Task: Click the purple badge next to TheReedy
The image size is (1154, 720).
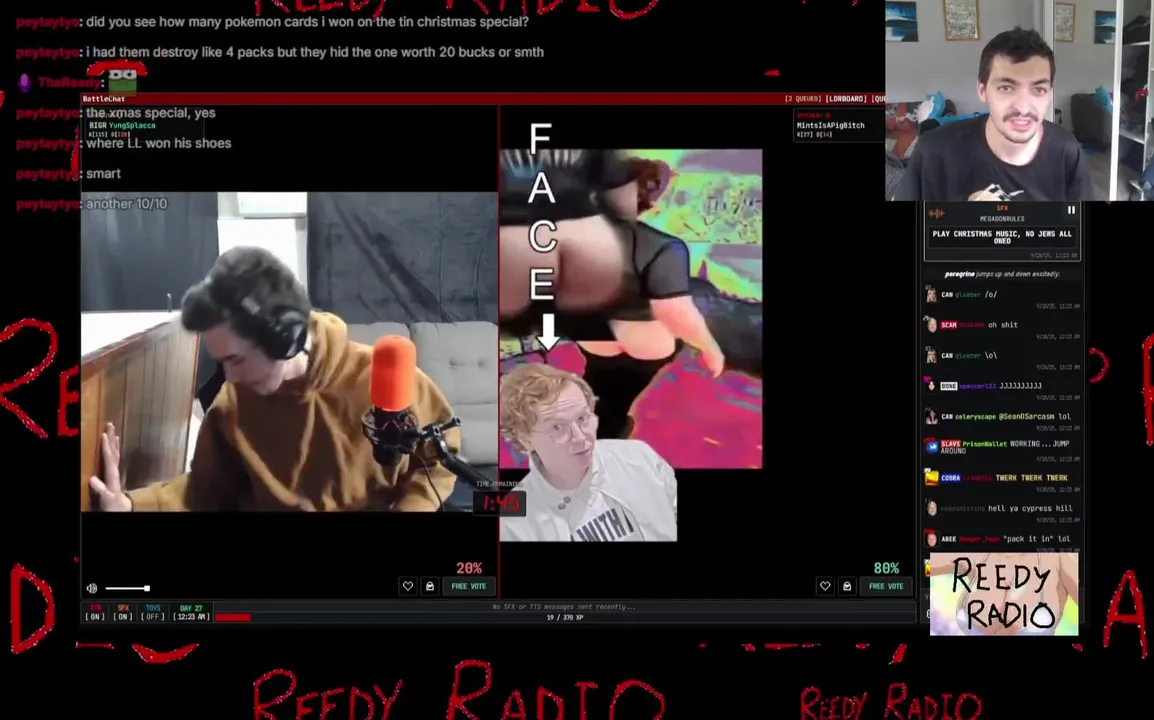Action: 24,82
